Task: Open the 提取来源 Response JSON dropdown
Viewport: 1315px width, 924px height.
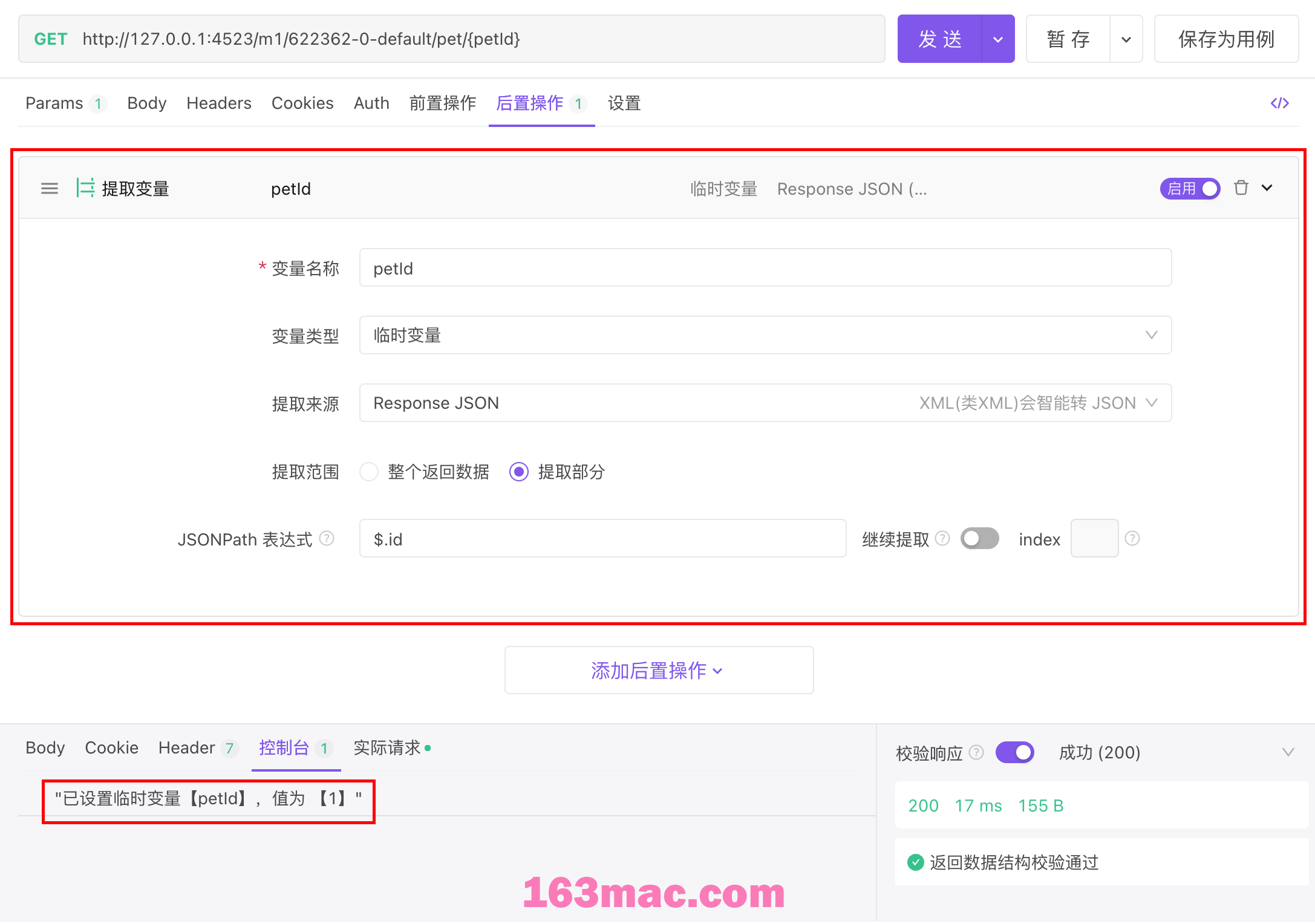Action: click(765, 403)
